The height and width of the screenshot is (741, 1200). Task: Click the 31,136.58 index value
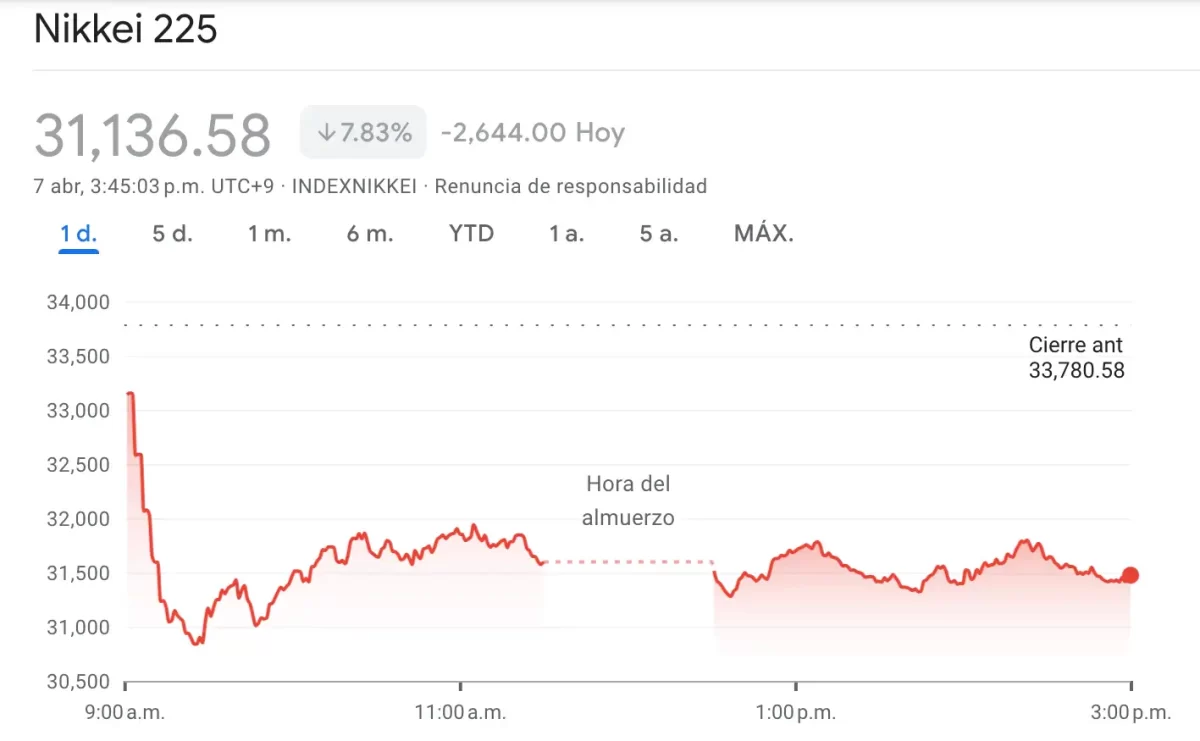(x=153, y=135)
